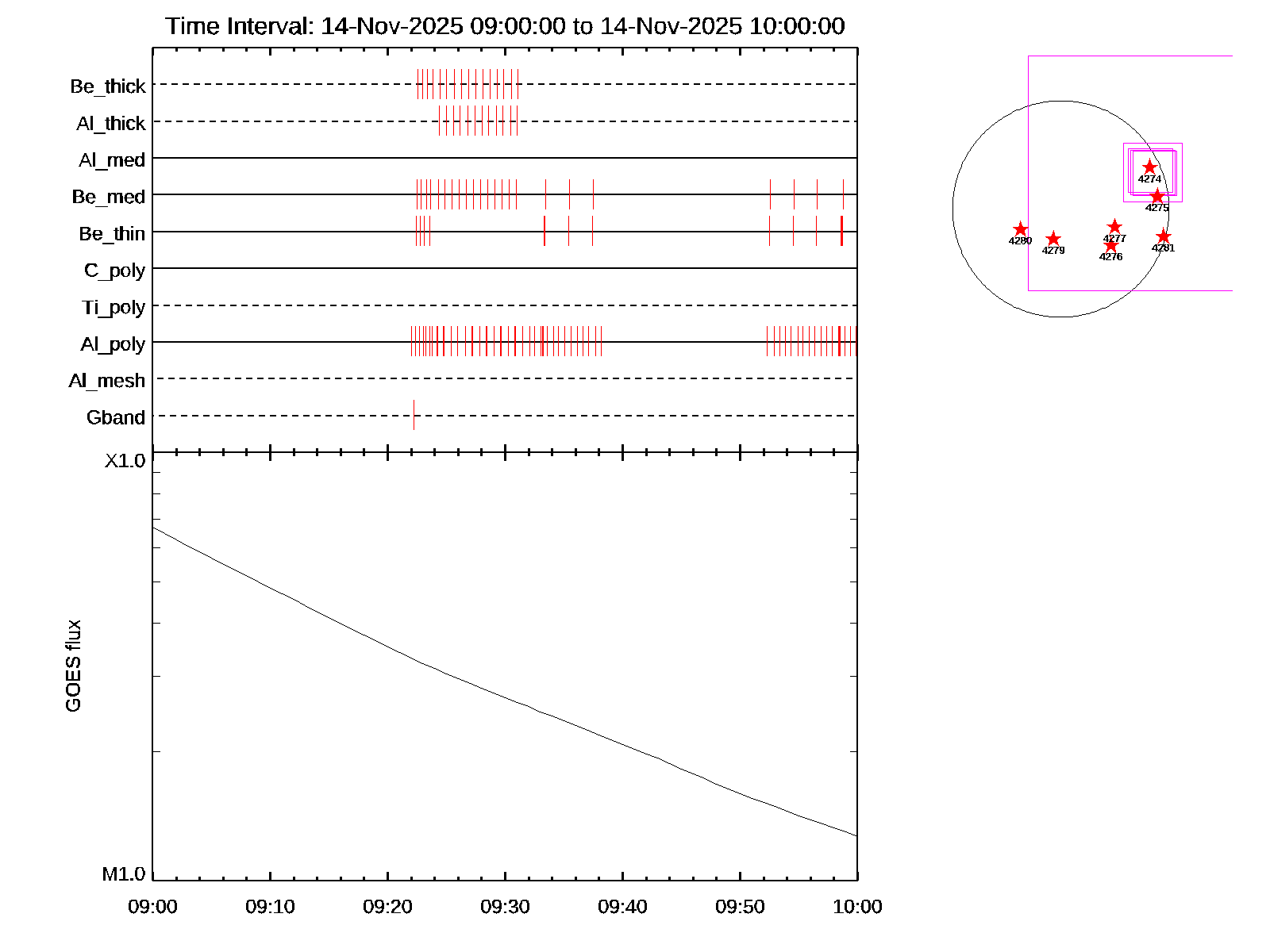This screenshot has width=1270, height=952.
Task: Click the Ti_poly filter label
Action: 114,307
